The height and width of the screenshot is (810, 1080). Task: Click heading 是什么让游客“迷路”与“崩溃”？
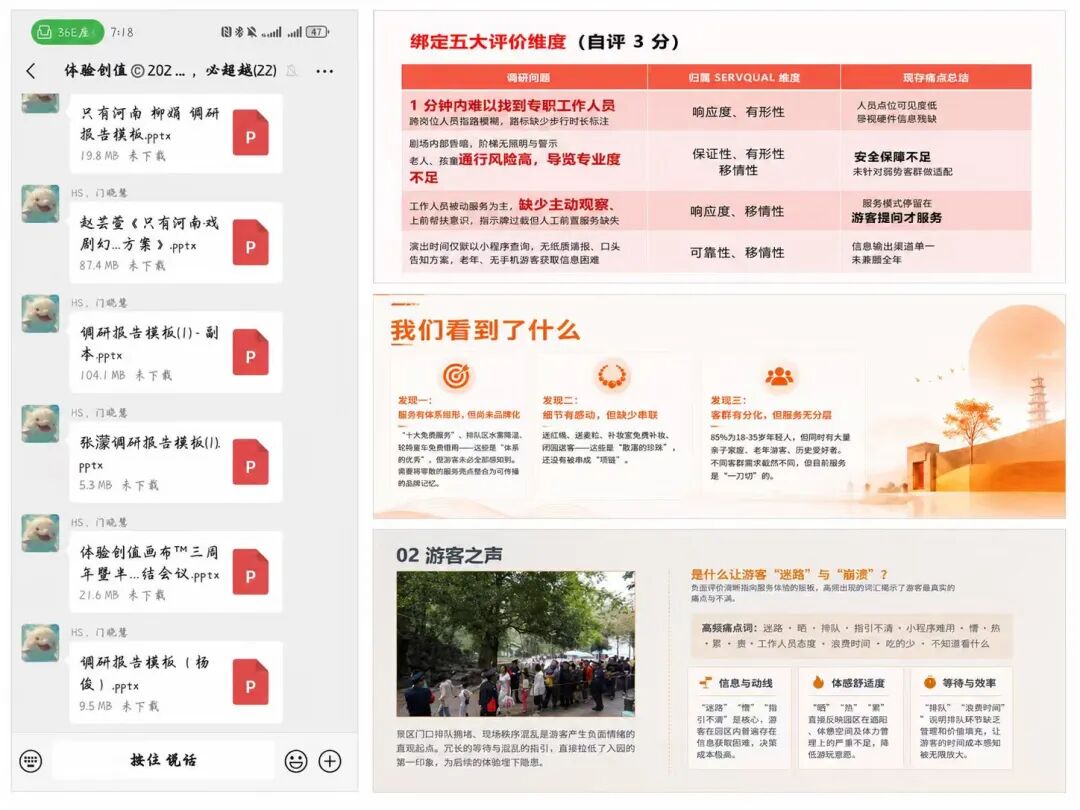click(x=789, y=574)
